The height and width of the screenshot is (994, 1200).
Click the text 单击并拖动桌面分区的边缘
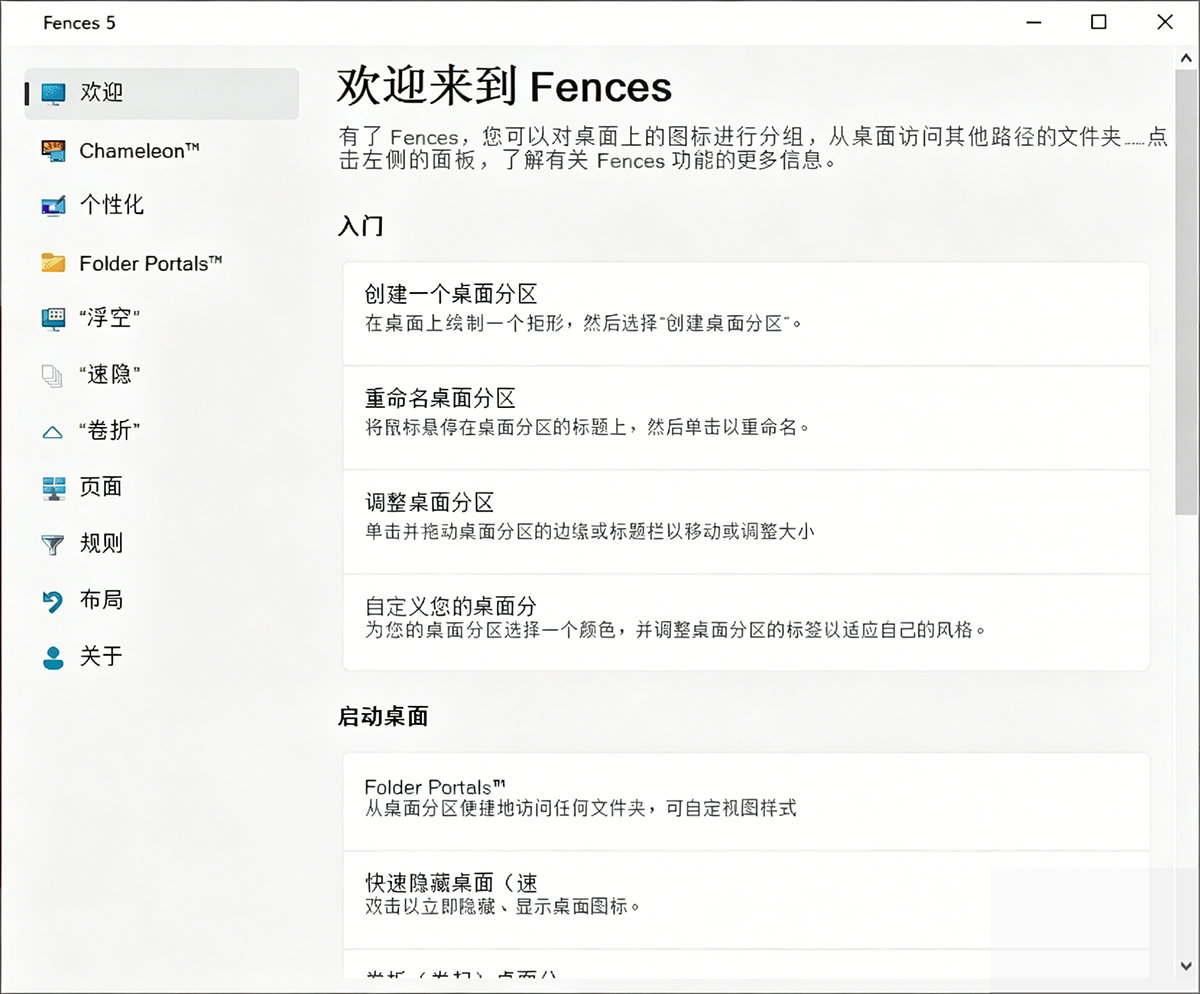[x=481, y=531]
